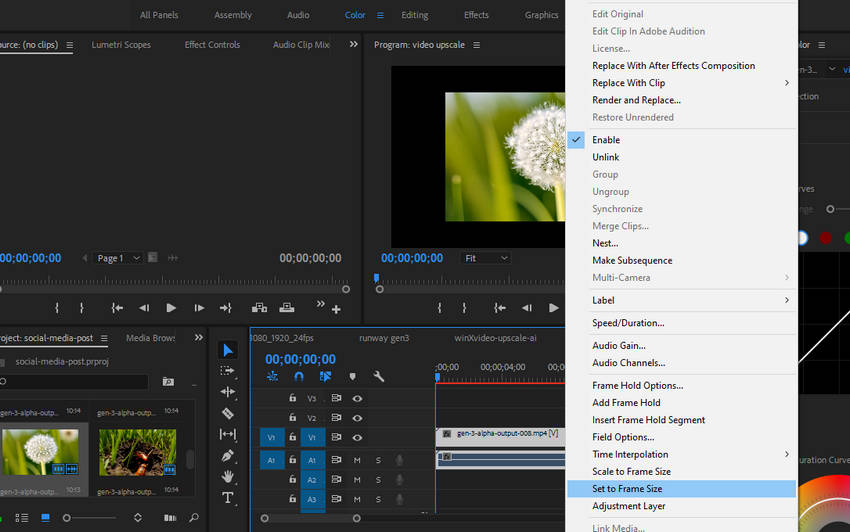Image resolution: width=850 pixels, height=532 pixels.
Task: Select the Razor tool
Action: tap(228, 413)
